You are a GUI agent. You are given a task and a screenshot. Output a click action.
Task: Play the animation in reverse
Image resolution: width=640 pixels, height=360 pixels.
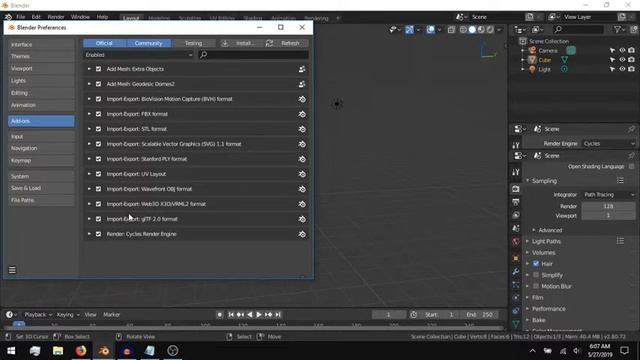[x=250, y=315]
